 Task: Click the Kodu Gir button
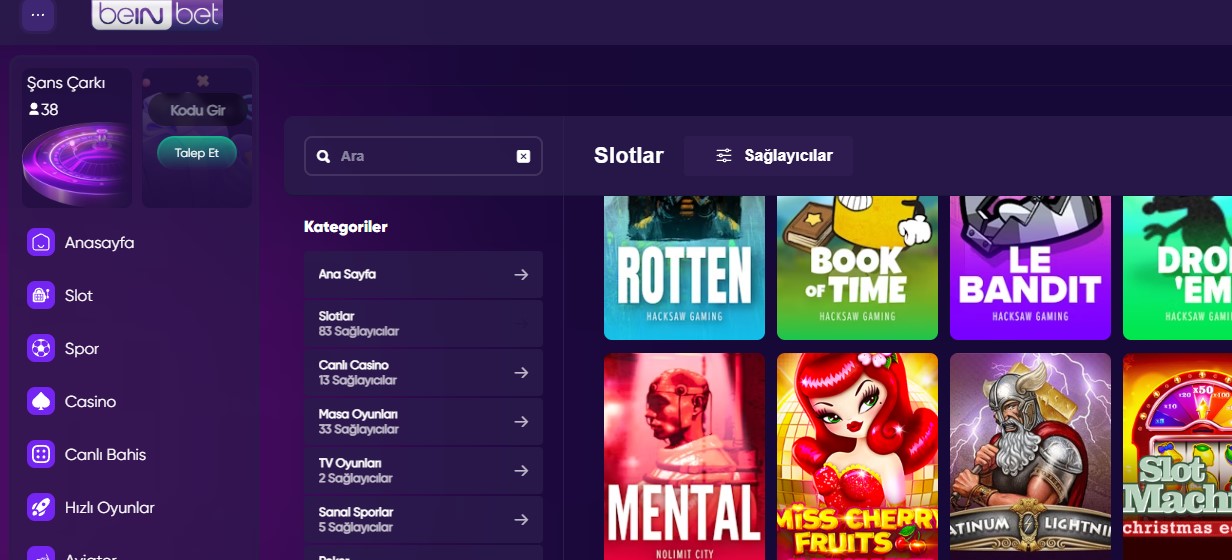(197, 110)
